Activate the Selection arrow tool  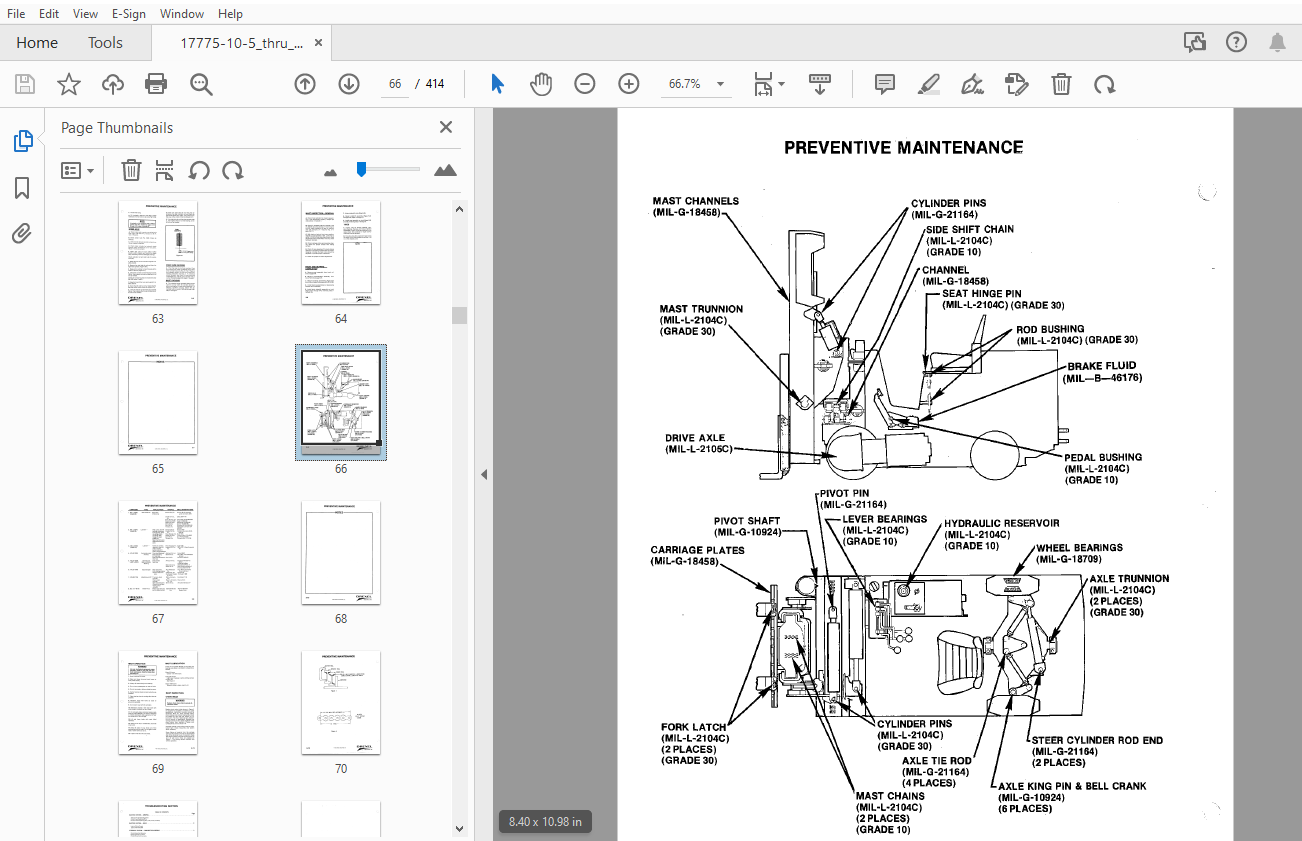coord(498,84)
